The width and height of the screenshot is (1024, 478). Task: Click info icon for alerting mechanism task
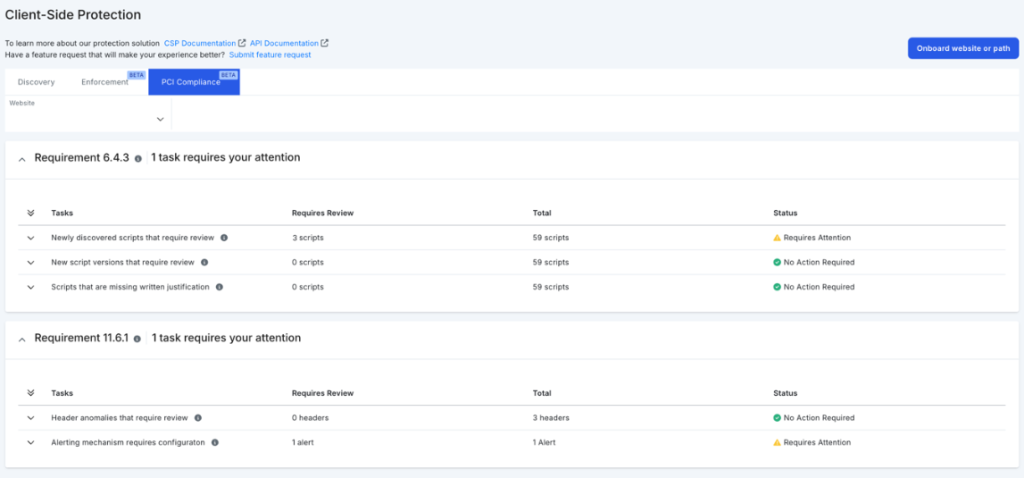click(215, 443)
